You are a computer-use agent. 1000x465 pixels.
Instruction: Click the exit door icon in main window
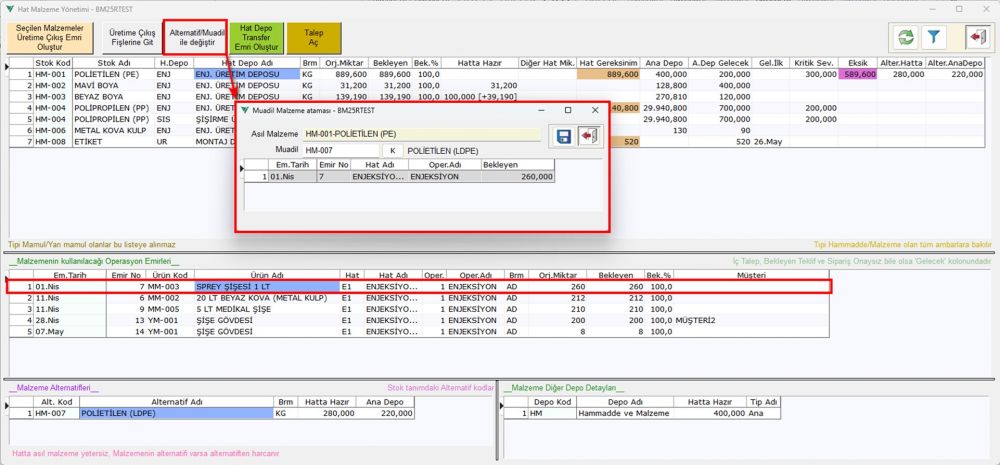tap(975, 37)
